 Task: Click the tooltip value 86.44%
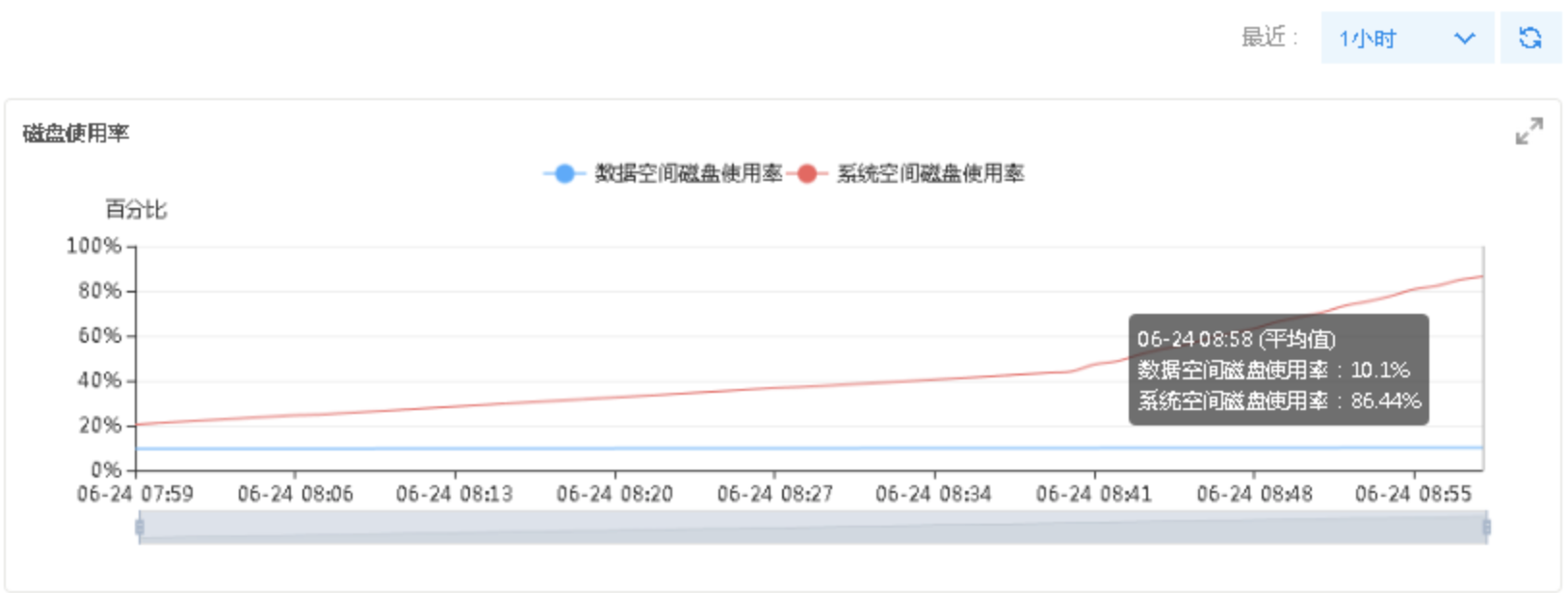(x=1385, y=400)
